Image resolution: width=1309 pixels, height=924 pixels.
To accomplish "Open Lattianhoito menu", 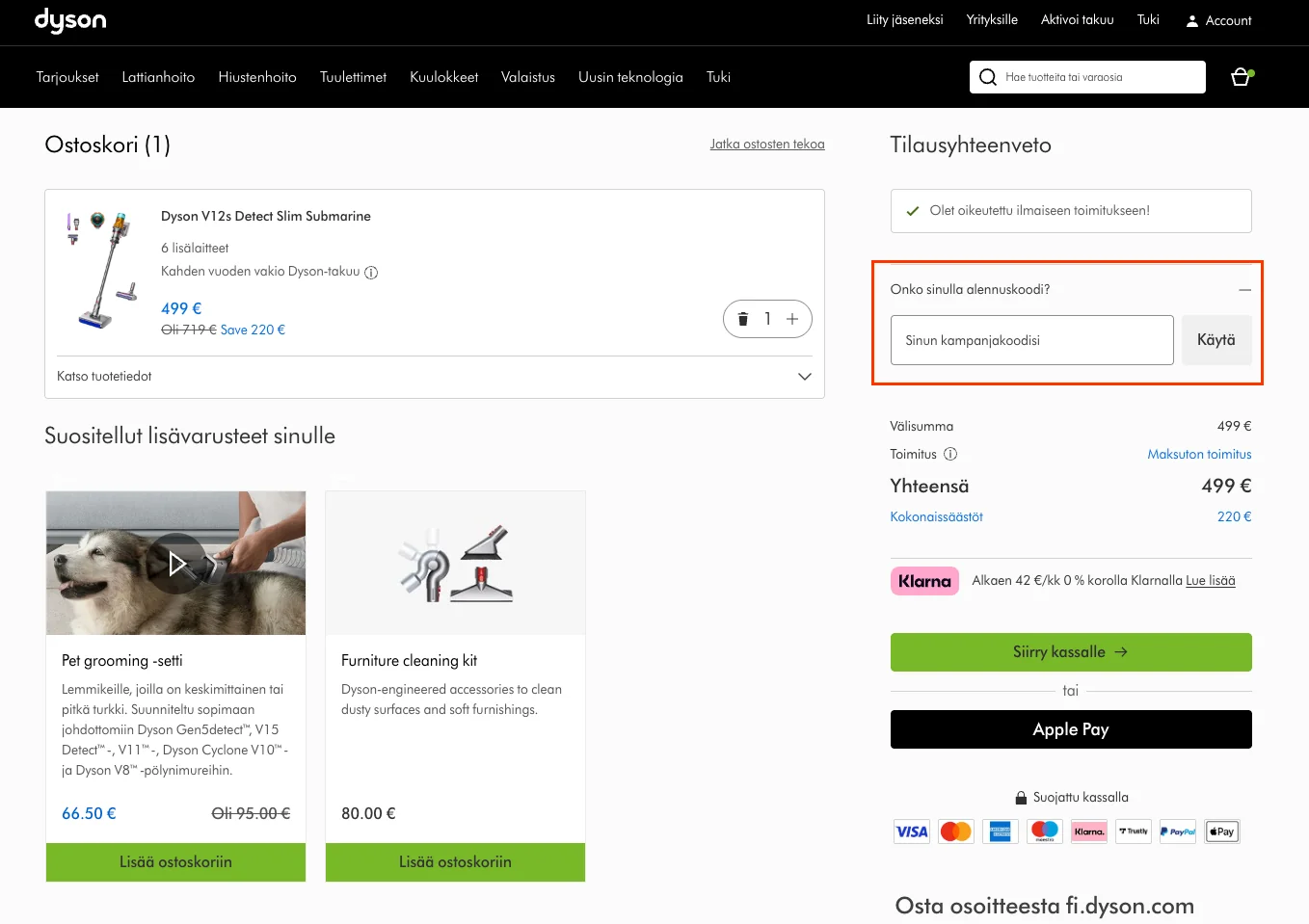I will tap(158, 77).
